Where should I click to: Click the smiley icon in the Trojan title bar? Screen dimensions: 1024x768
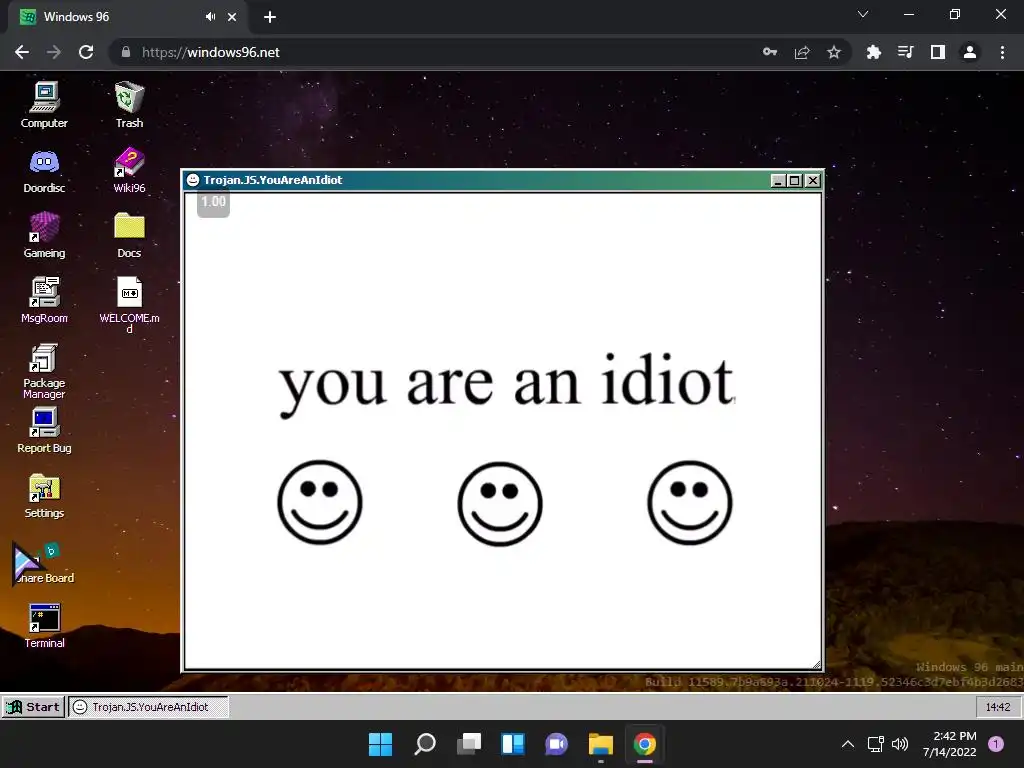(x=193, y=180)
